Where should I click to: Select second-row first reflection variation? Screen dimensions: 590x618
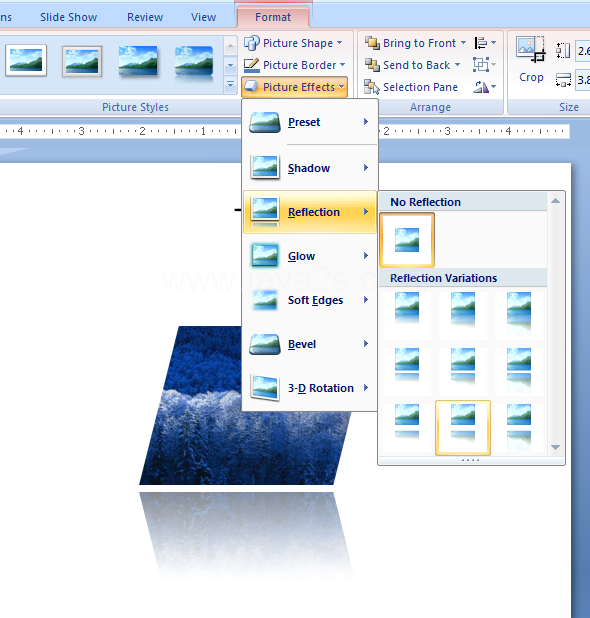(x=407, y=370)
